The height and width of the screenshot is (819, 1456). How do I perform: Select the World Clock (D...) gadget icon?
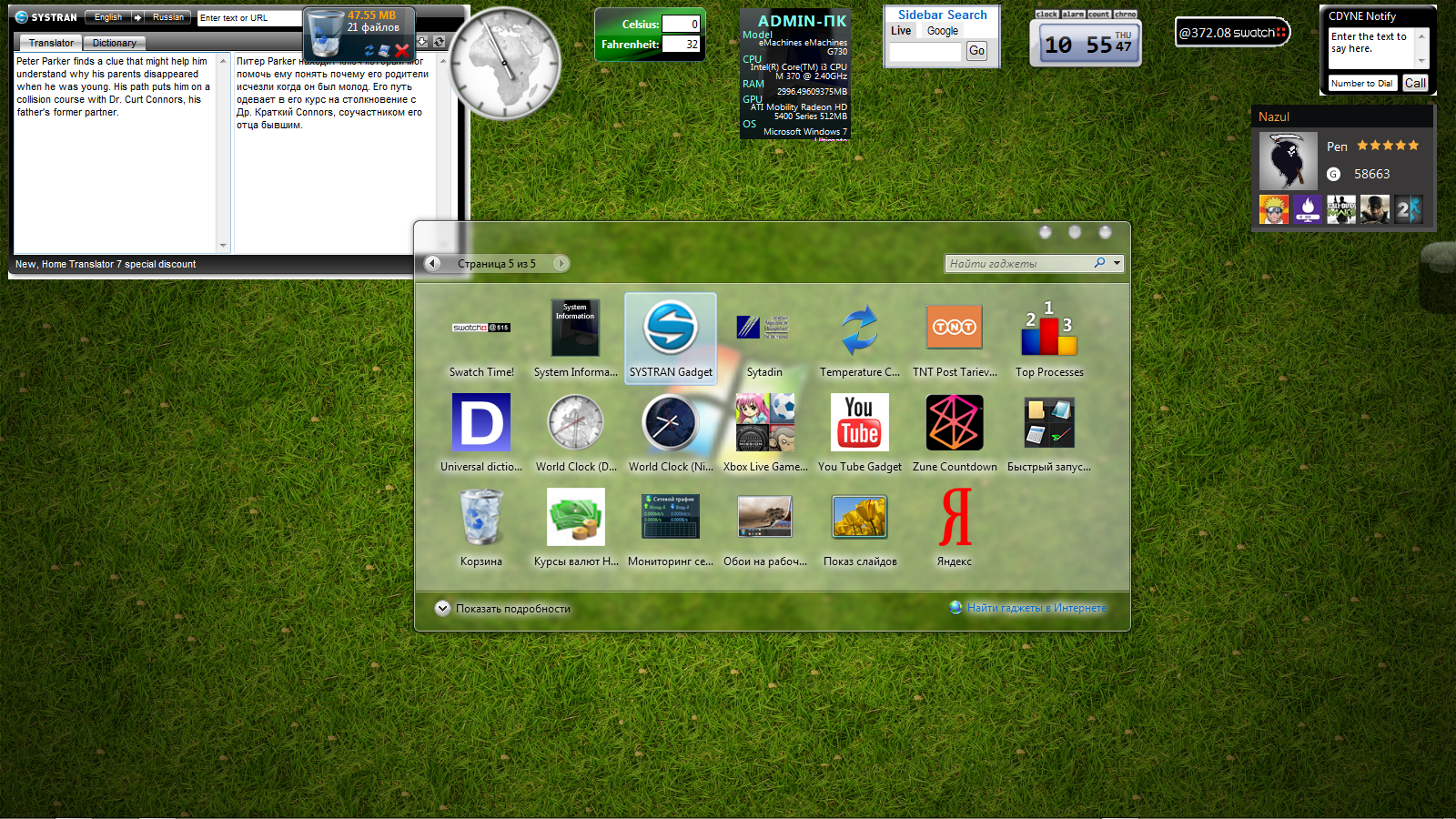pos(575,422)
